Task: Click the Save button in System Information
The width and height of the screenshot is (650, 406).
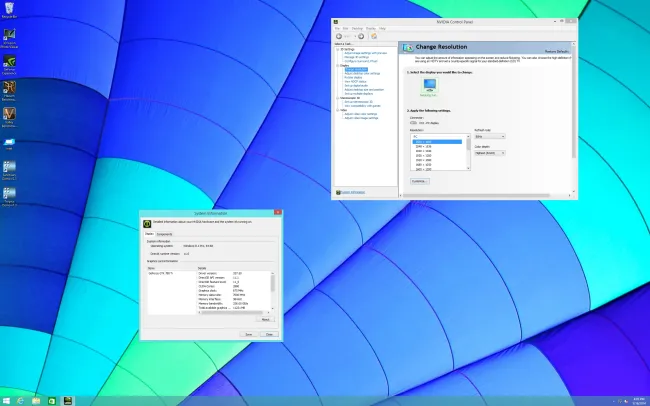Action: (x=249, y=334)
